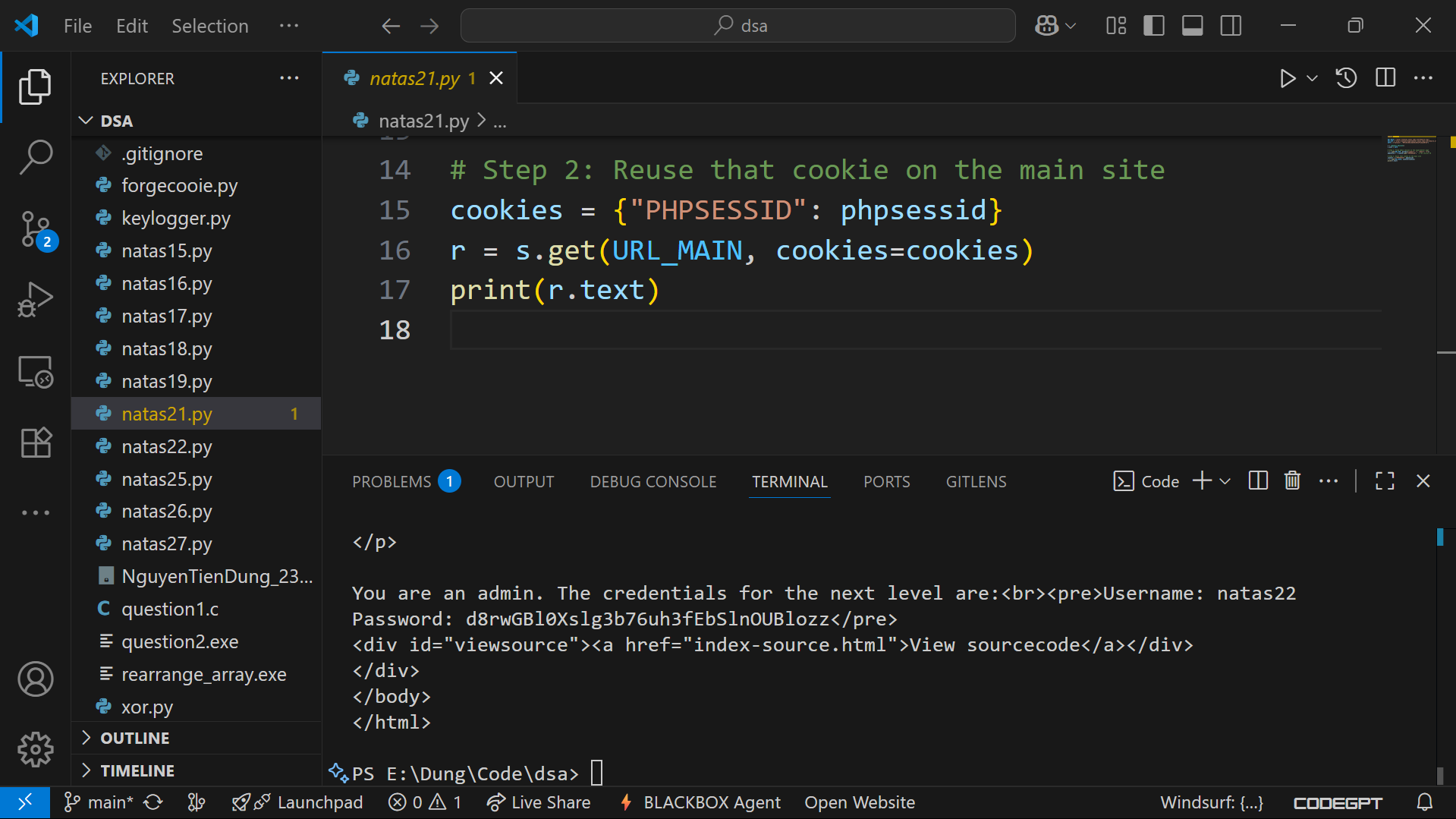Switch to the PROBLEMS tab
The width and height of the screenshot is (1456, 819).
pyautogui.click(x=392, y=482)
